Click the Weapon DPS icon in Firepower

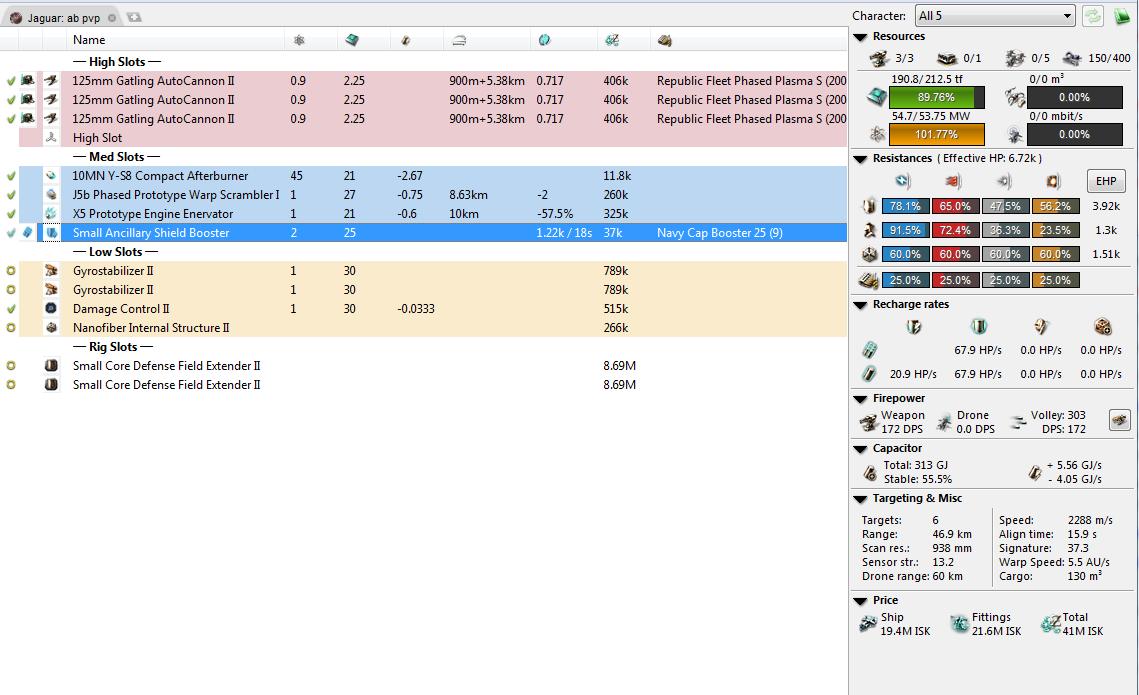(x=869, y=422)
